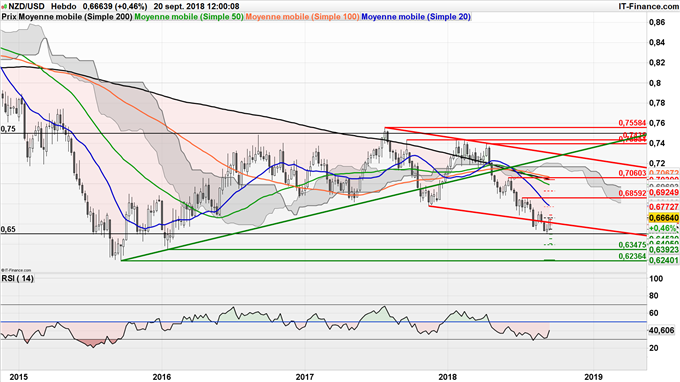The height and width of the screenshot is (382, 680).
Task: Select the green 0,62401 support tag
Action: pyautogui.click(x=663, y=260)
